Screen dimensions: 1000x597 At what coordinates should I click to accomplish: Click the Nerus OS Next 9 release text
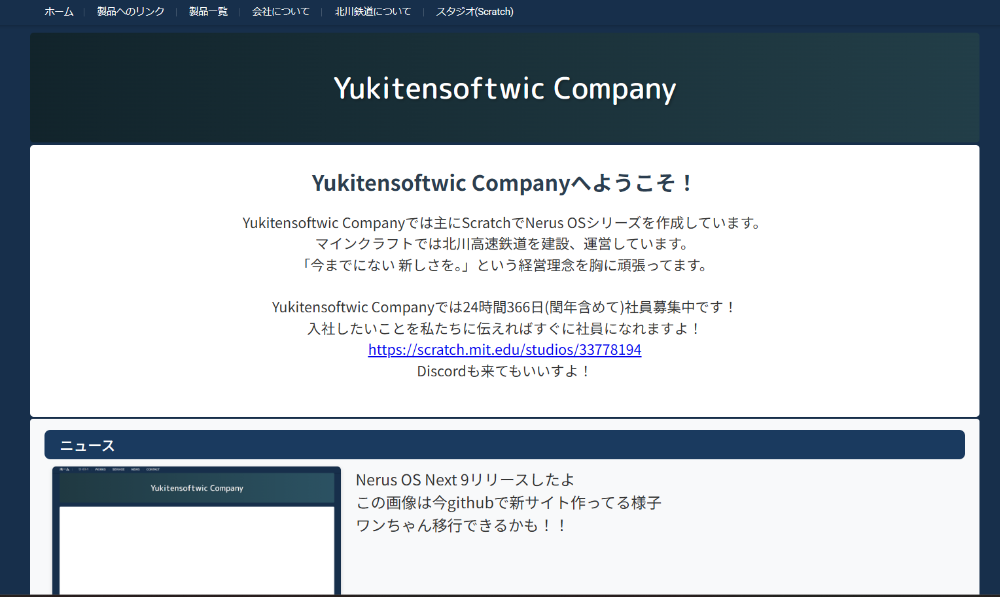(465, 480)
